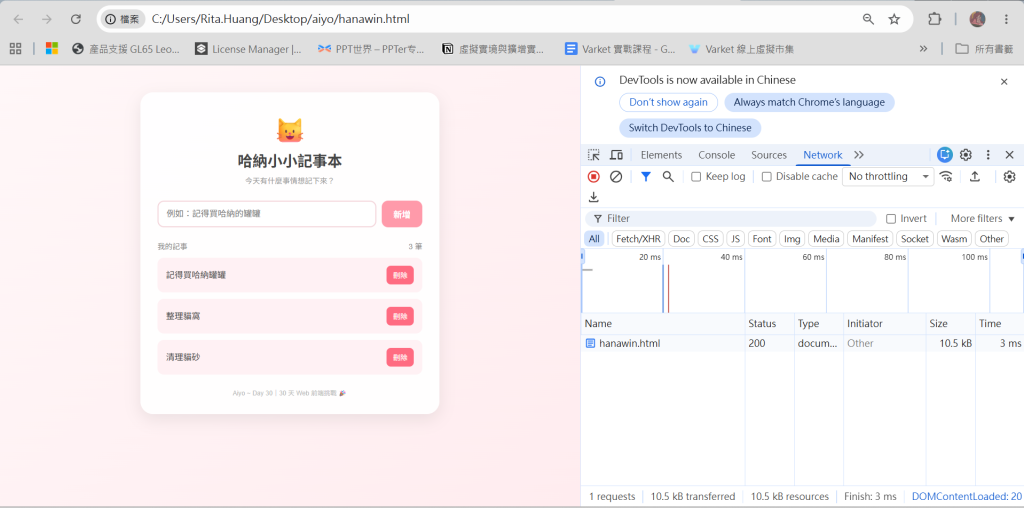Filter requests by JS

(735, 239)
